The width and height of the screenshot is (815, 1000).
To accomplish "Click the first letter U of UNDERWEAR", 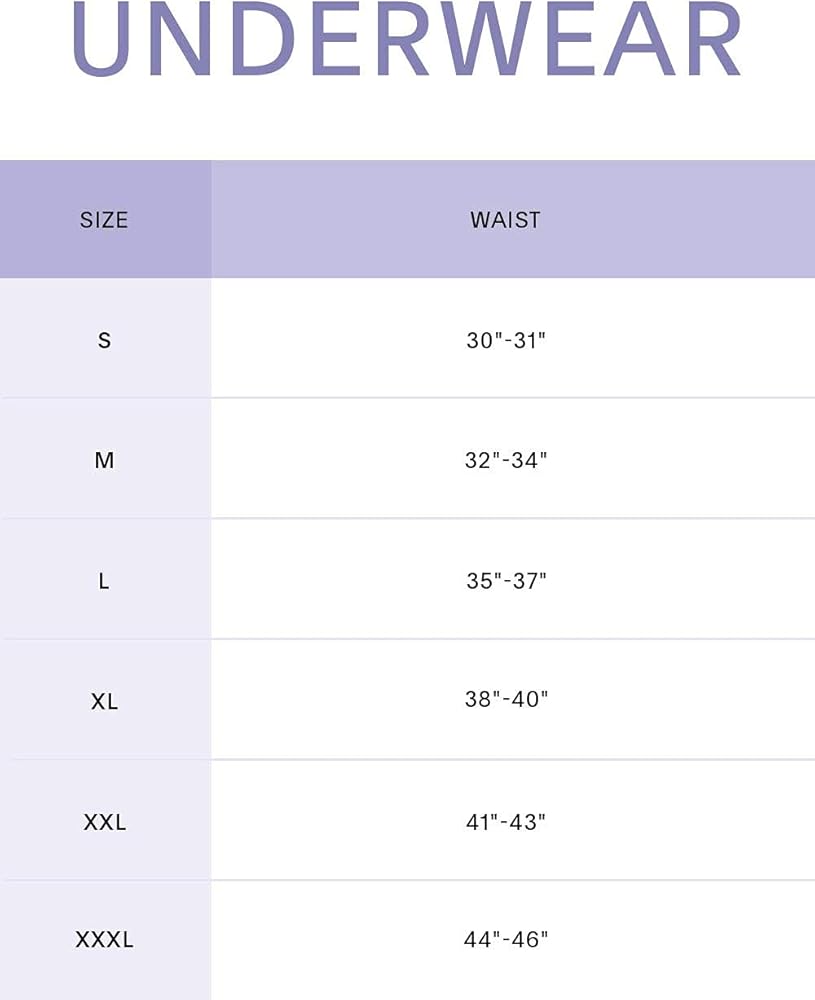I will 101,40.
